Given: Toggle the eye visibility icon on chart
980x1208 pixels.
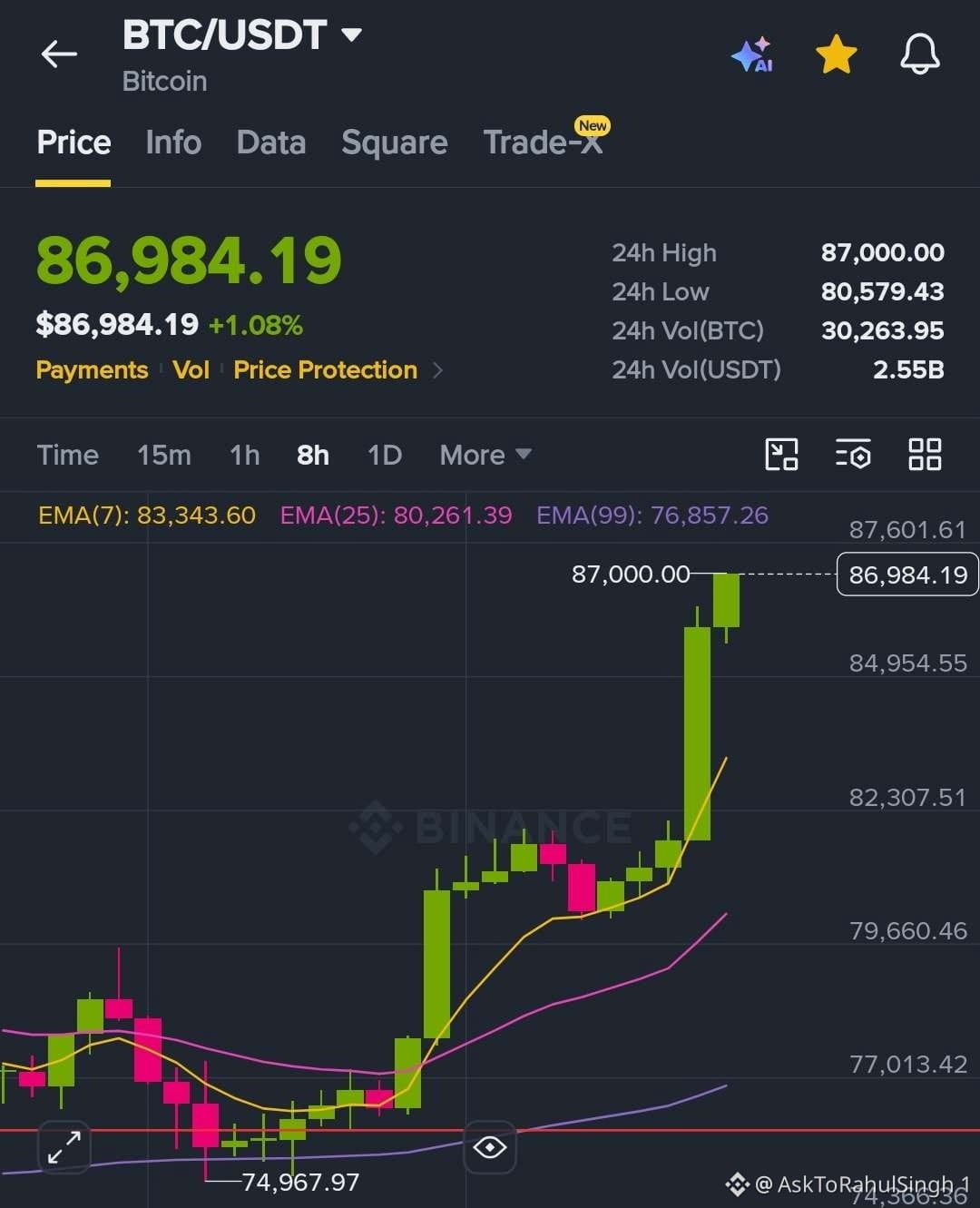Looking at the screenshot, I should (490, 1147).
